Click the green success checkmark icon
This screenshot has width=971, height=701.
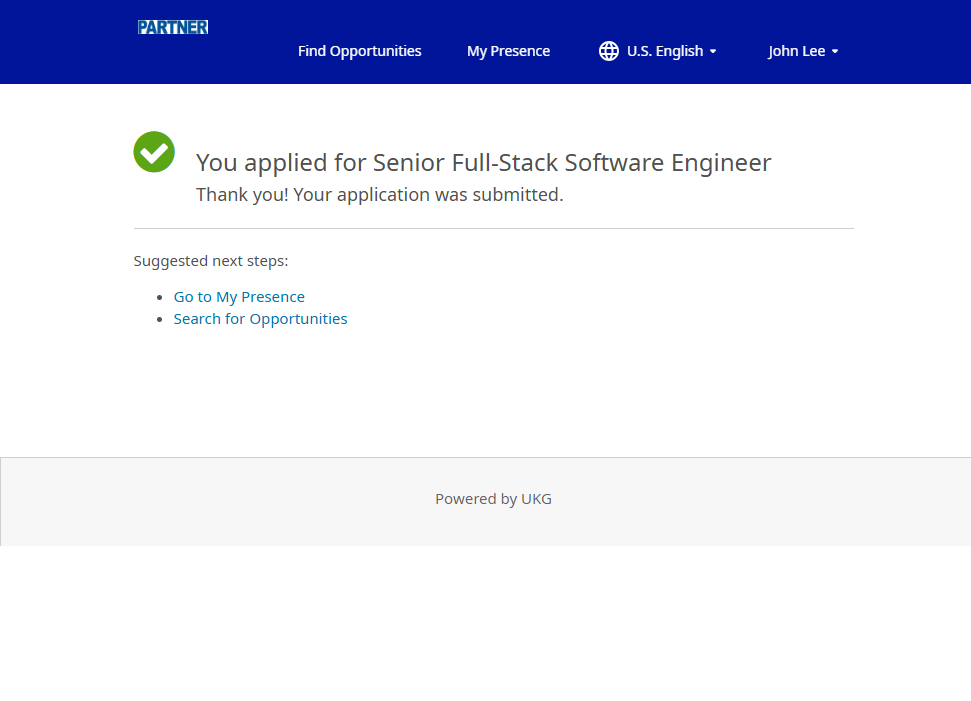point(154,152)
